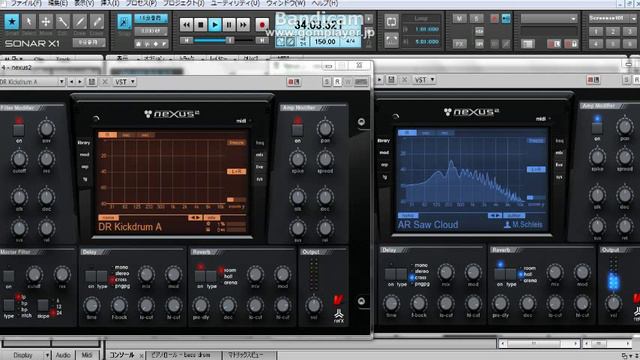Click the AR Saw Cloud preset name
The width and height of the screenshot is (640, 360).
pos(428,225)
